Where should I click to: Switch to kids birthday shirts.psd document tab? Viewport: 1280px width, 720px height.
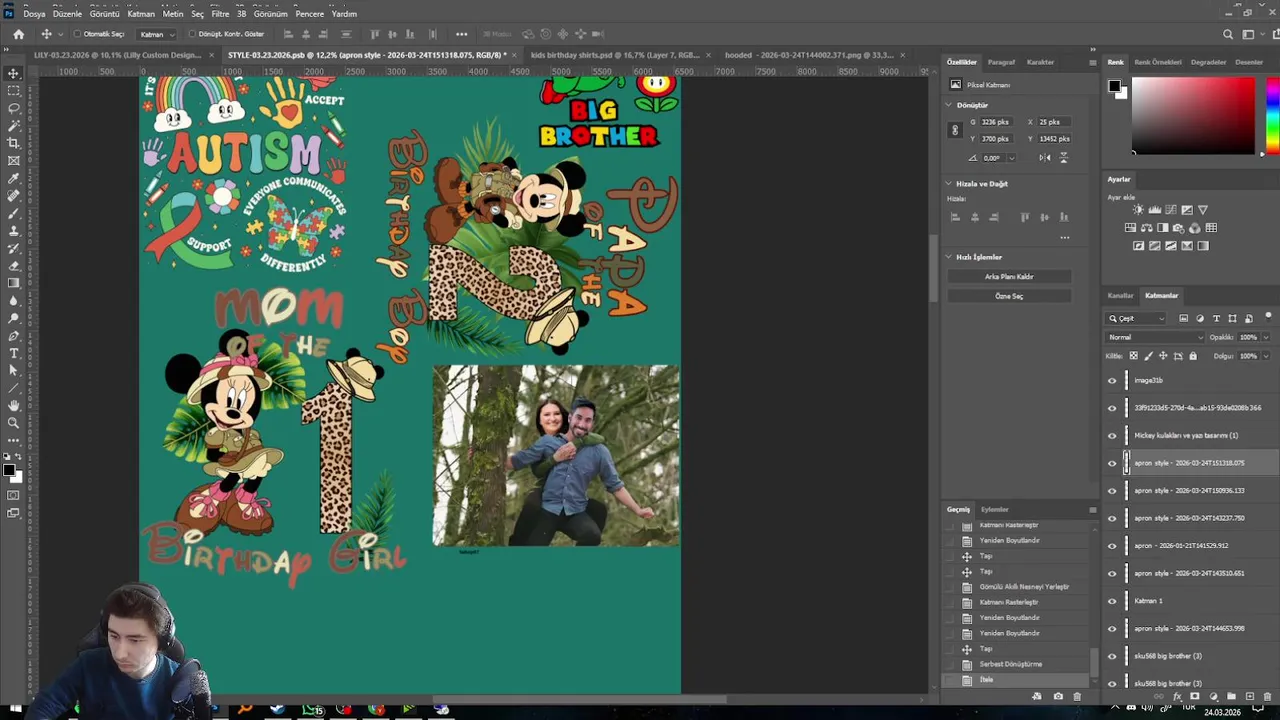615,55
